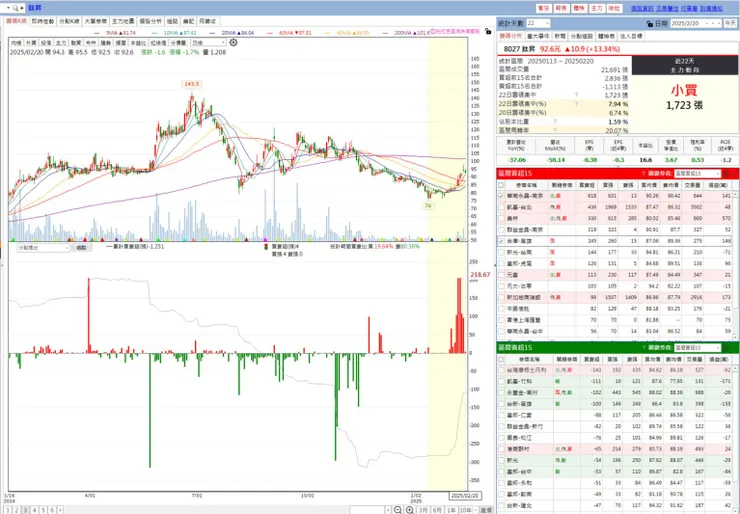Toggle the lock icon above the chart
This screenshot has width=740, height=514.
click(x=488, y=31)
